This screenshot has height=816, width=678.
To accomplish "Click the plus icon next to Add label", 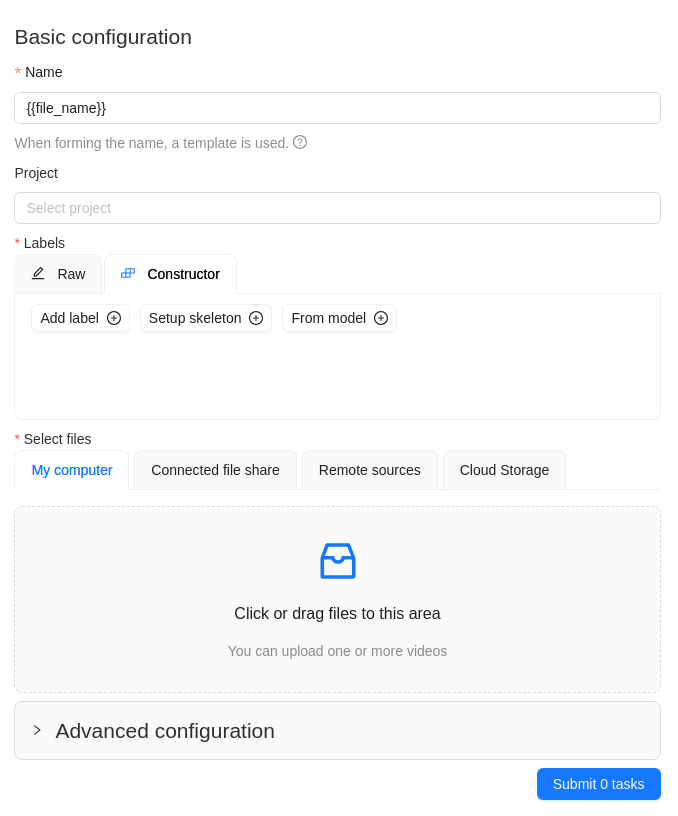I will (x=114, y=318).
